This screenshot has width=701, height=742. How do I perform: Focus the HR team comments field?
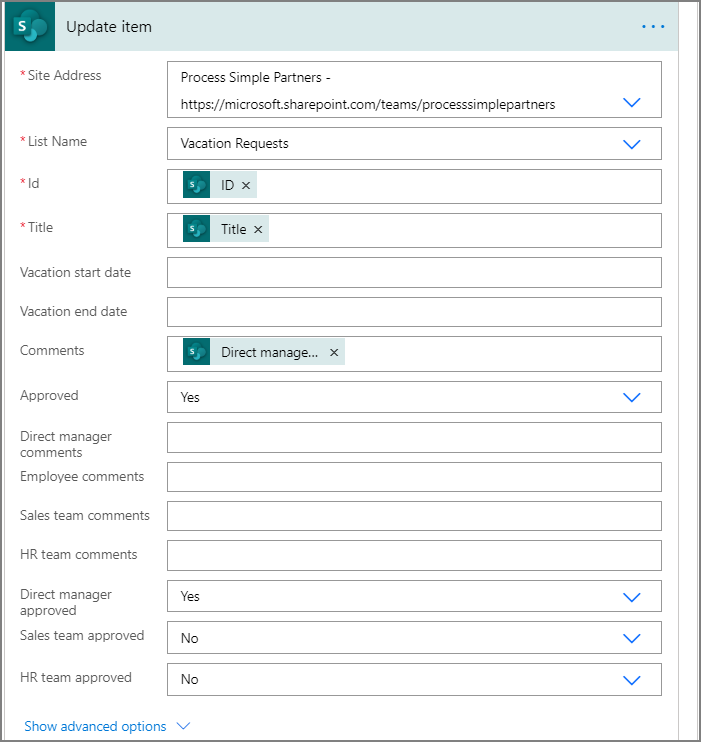tap(414, 555)
